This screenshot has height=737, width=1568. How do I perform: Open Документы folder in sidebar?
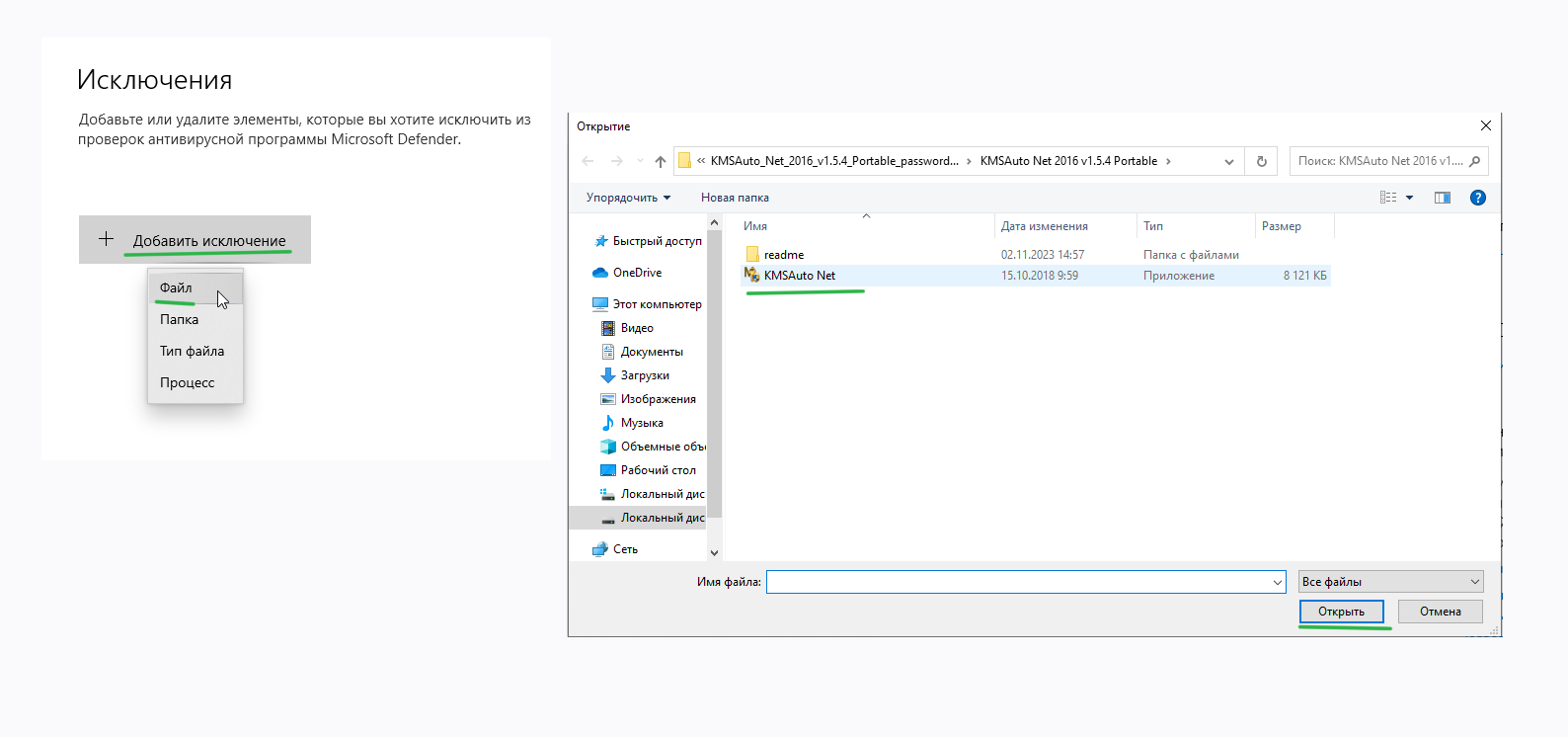[x=643, y=352]
